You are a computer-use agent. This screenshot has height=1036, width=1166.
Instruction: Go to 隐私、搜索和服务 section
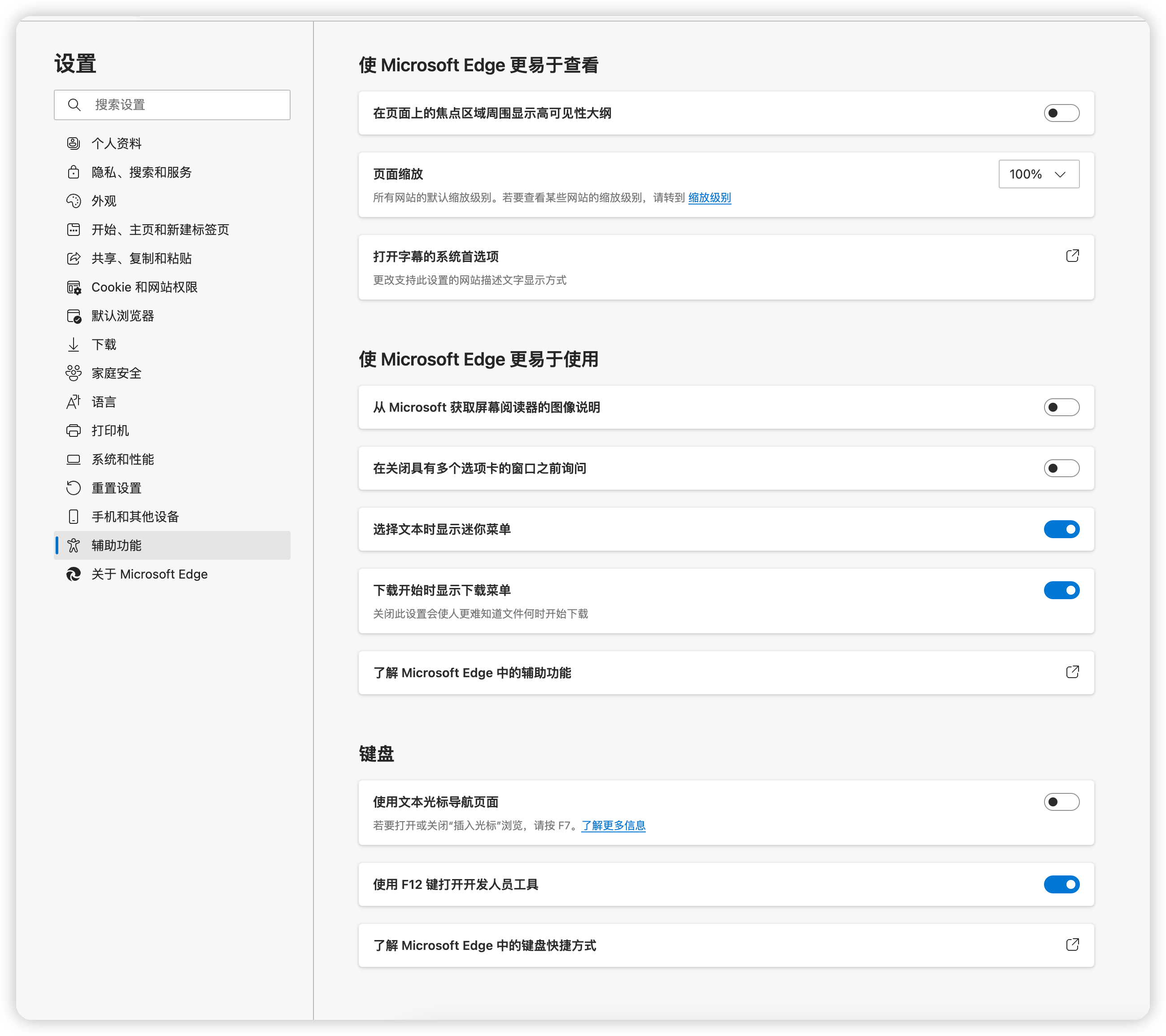tap(172, 172)
